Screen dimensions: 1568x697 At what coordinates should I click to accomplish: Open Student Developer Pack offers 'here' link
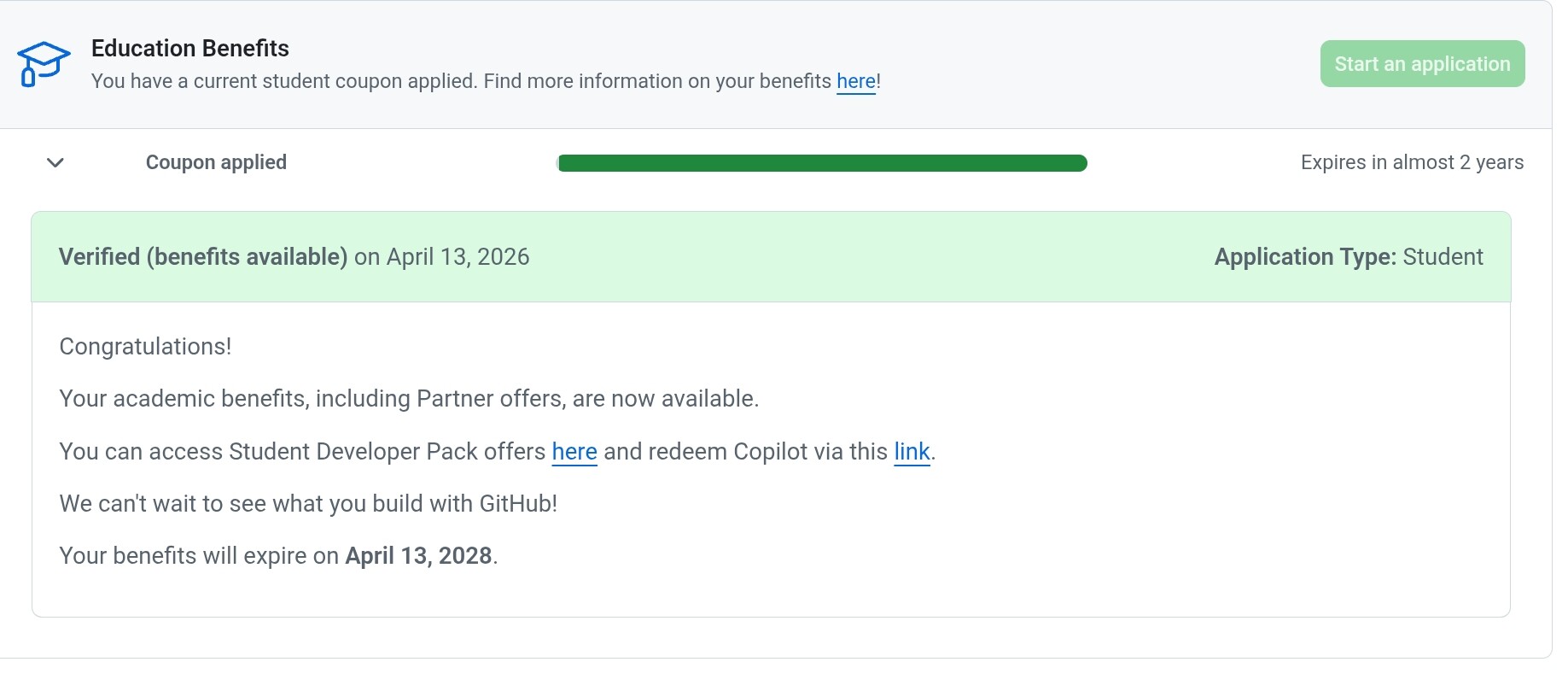pyautogui.click(x=574, y=451)
